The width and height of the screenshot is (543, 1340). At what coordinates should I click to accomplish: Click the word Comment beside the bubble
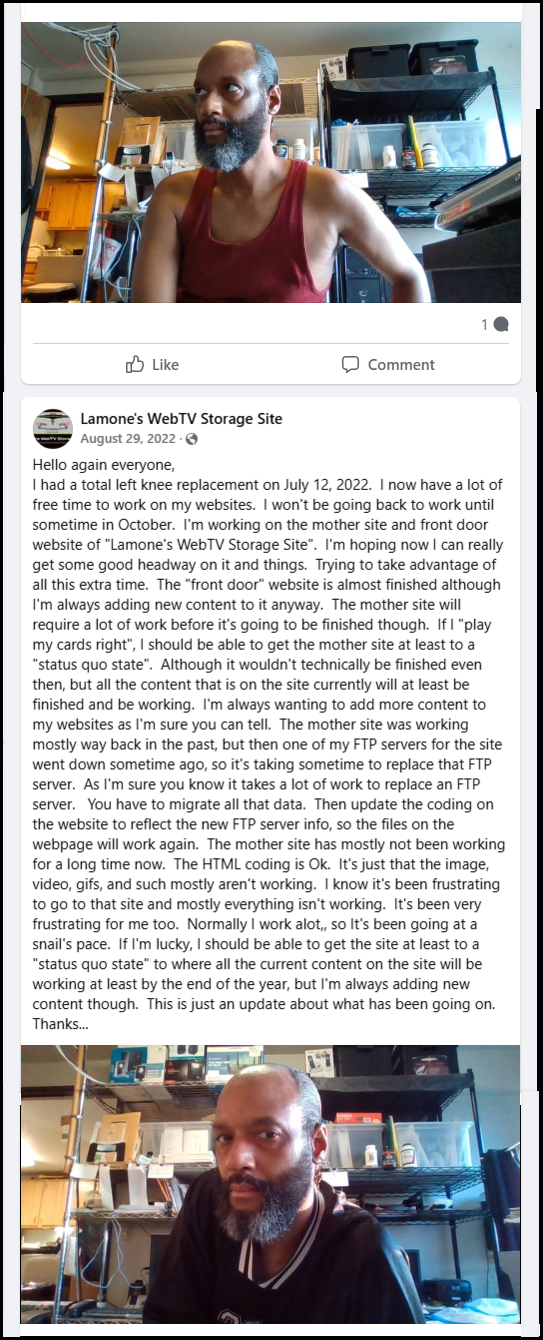pos(401,365)
